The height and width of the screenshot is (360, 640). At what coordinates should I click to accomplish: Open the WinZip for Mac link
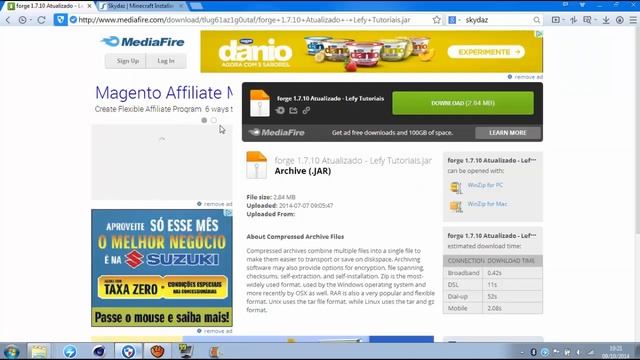click(x=487, y=204)
